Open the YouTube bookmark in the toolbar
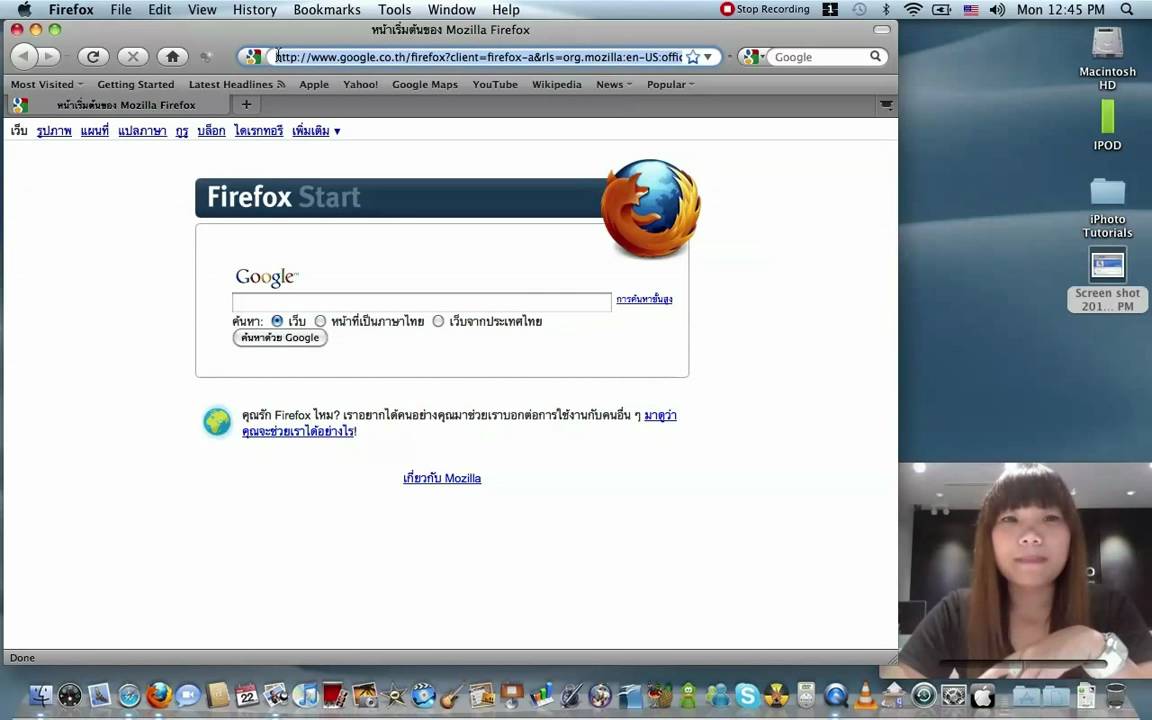The image size is (1152, 720). [495, 84]
